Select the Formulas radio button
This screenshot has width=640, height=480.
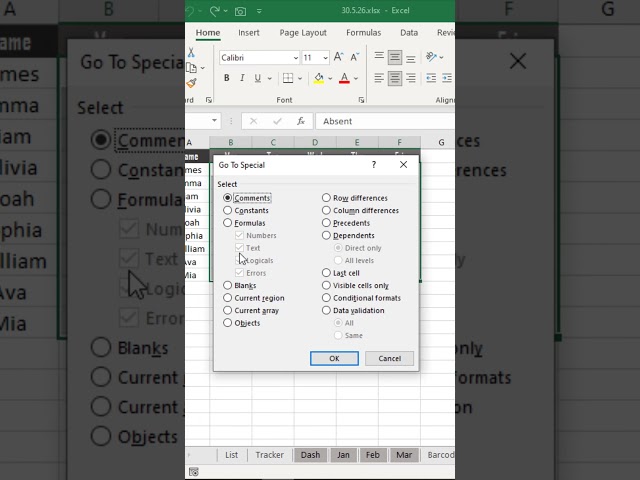228,223
